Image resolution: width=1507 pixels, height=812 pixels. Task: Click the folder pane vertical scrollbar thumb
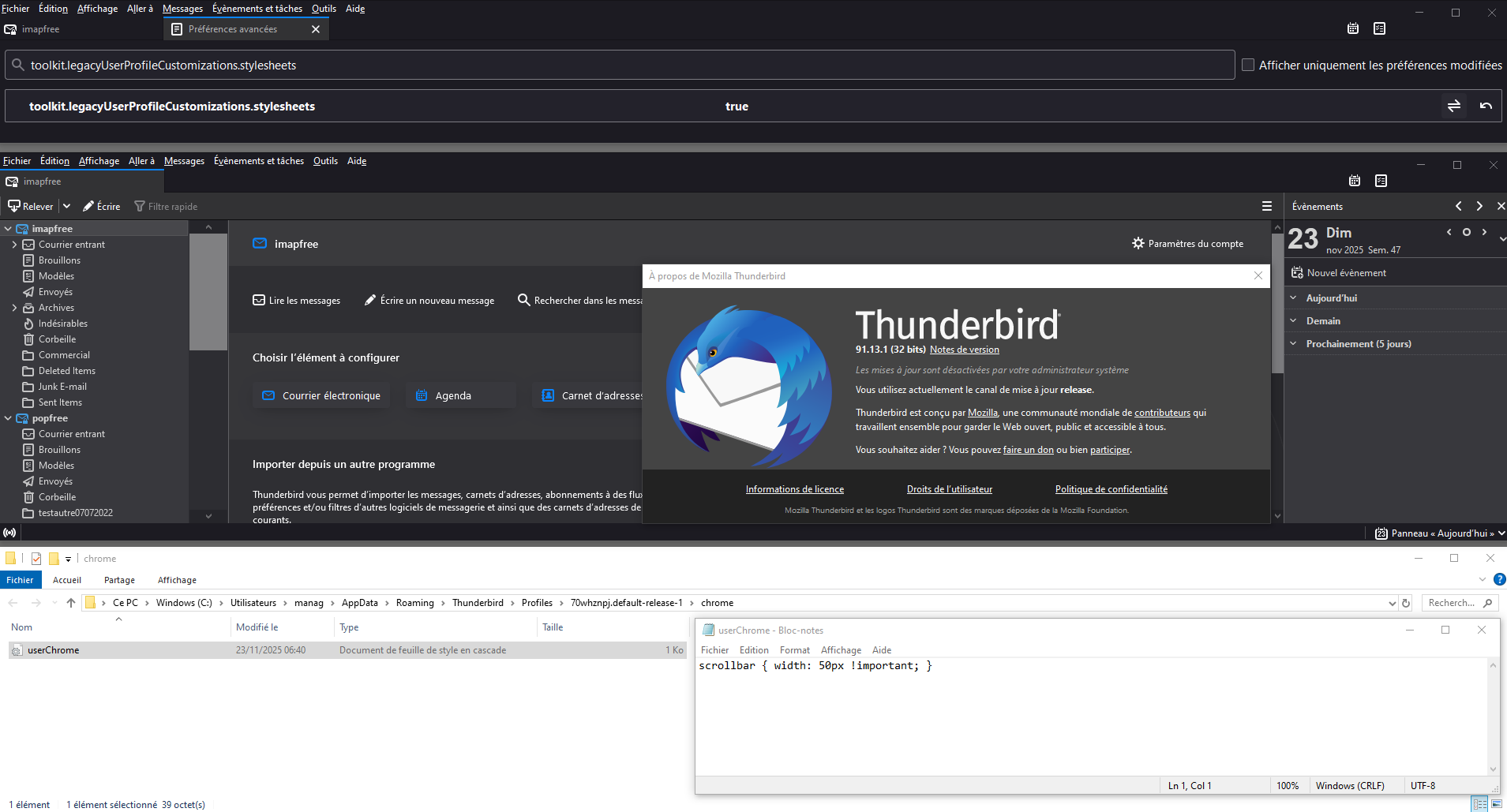point(208,292)
